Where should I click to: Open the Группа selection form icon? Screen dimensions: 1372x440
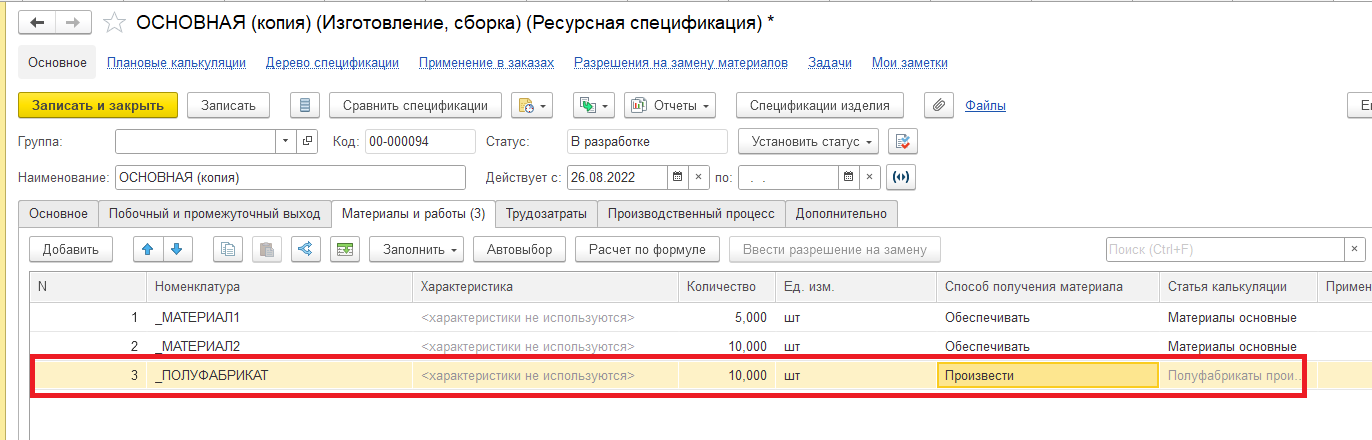click(x=307, y=141)
